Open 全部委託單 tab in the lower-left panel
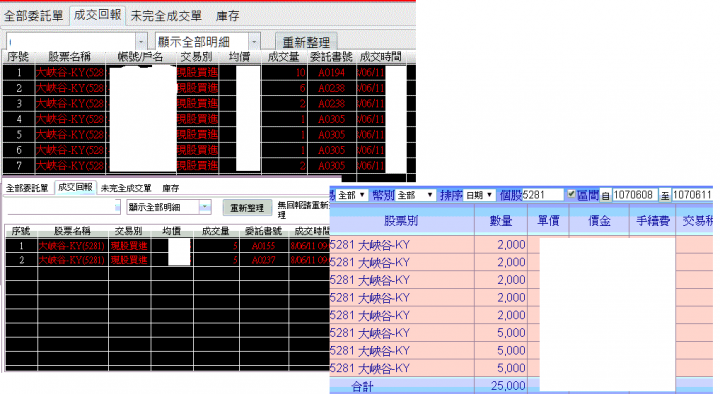The width and height of the screenshot is (720, 394). point(27,188)
